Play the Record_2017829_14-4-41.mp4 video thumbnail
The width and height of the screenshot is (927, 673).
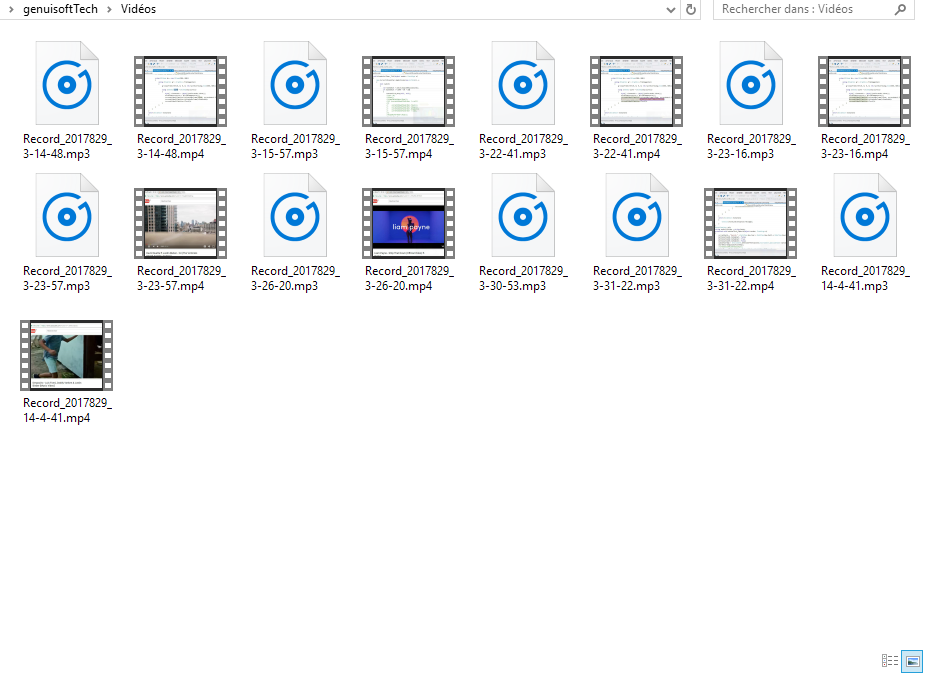tap(66, 354)
